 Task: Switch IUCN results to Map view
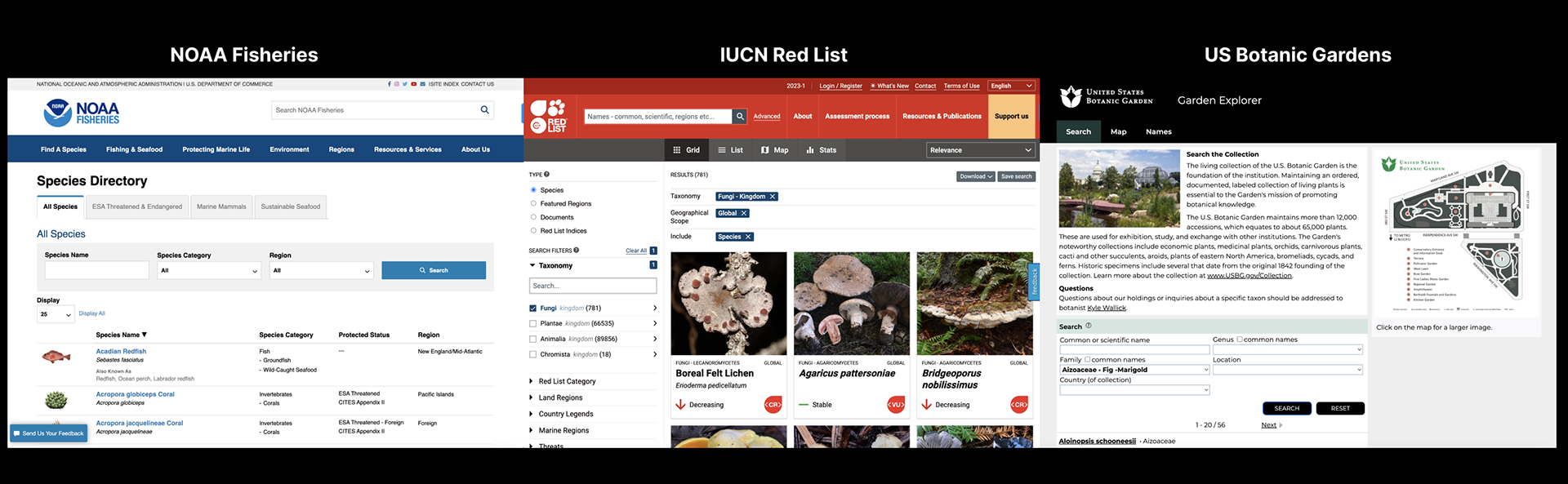point(774,150)
